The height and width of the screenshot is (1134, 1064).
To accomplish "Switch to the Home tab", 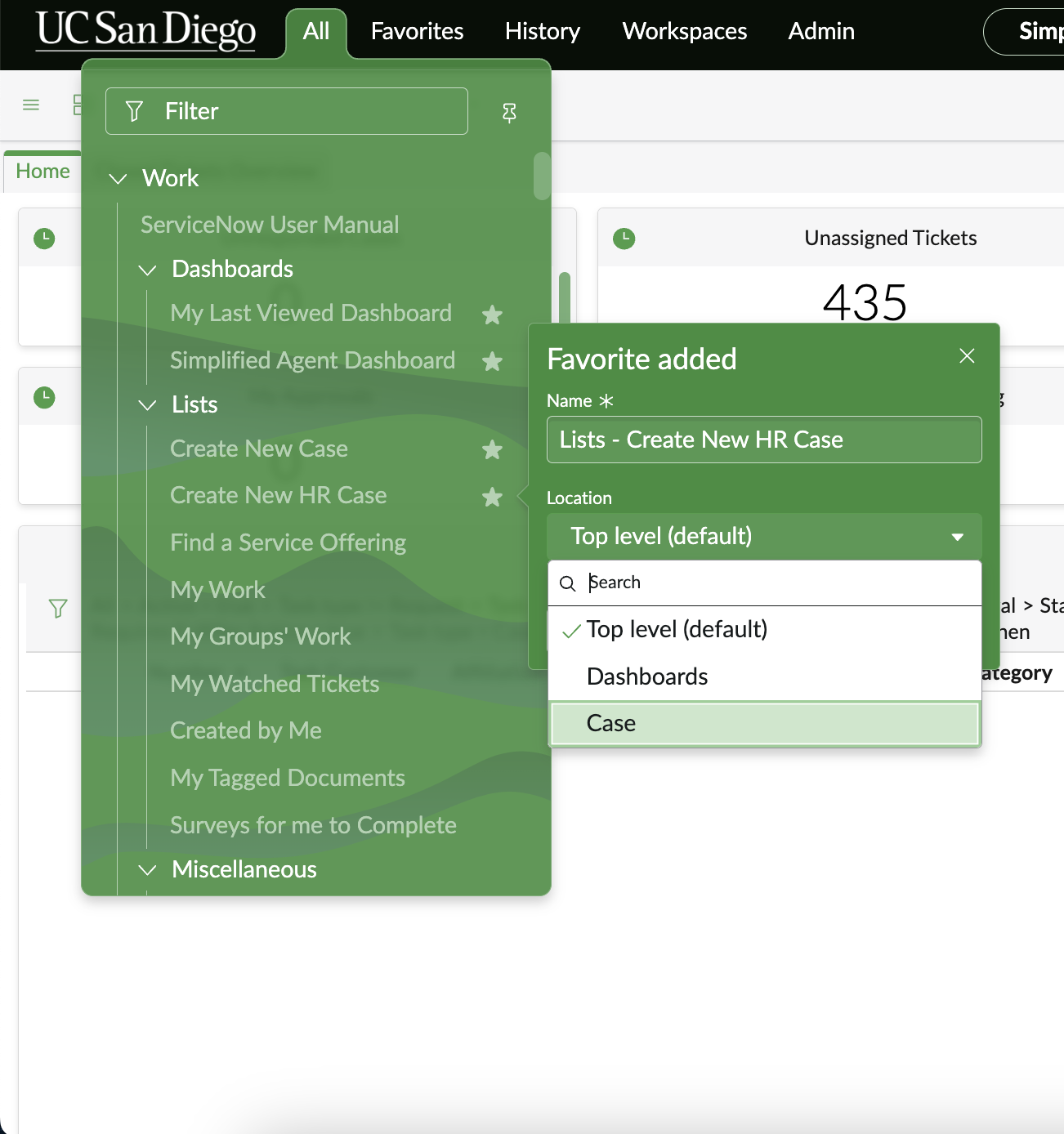I will (x=42, y=172).
